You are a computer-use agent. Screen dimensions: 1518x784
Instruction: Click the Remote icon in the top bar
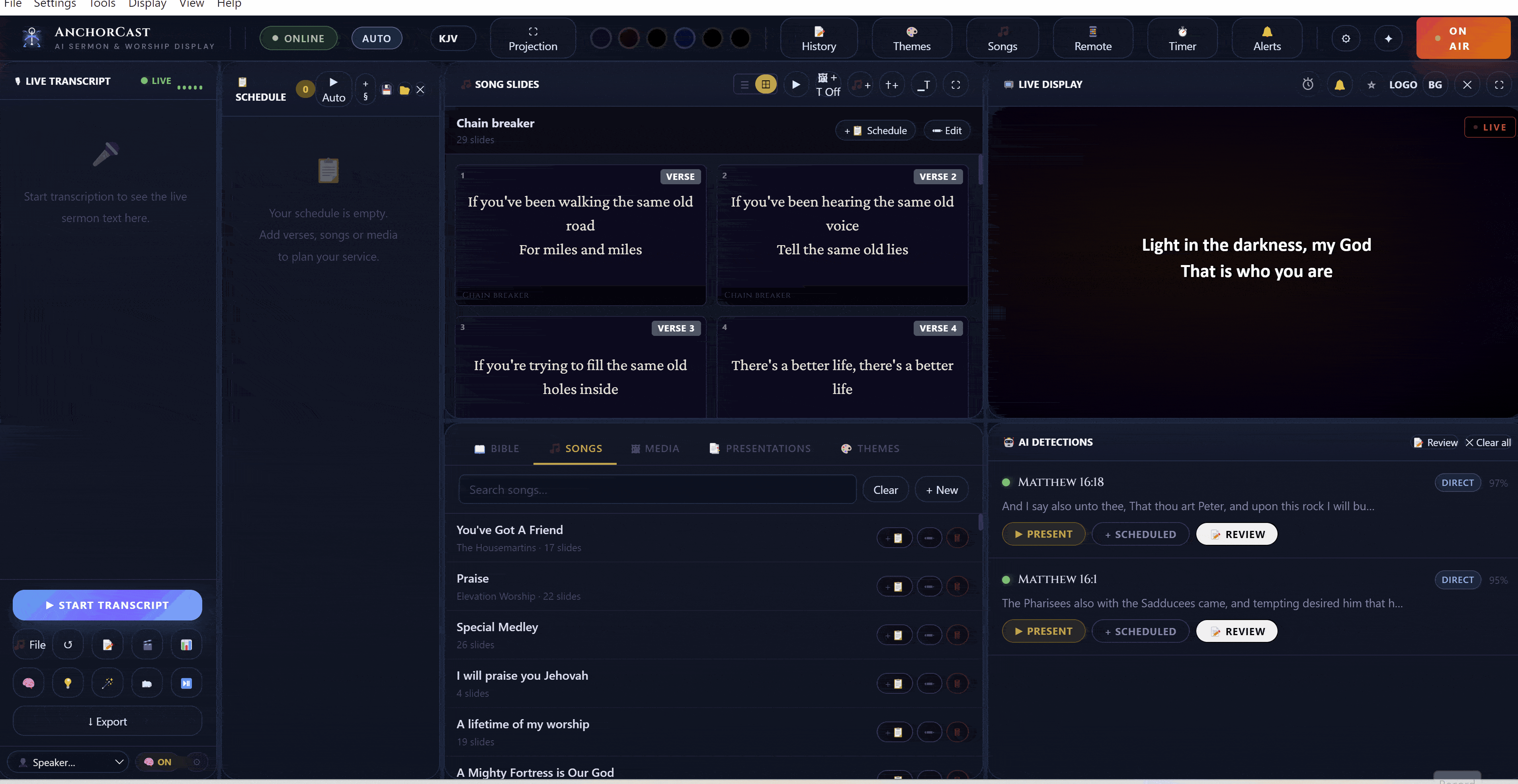(1092, 38)
